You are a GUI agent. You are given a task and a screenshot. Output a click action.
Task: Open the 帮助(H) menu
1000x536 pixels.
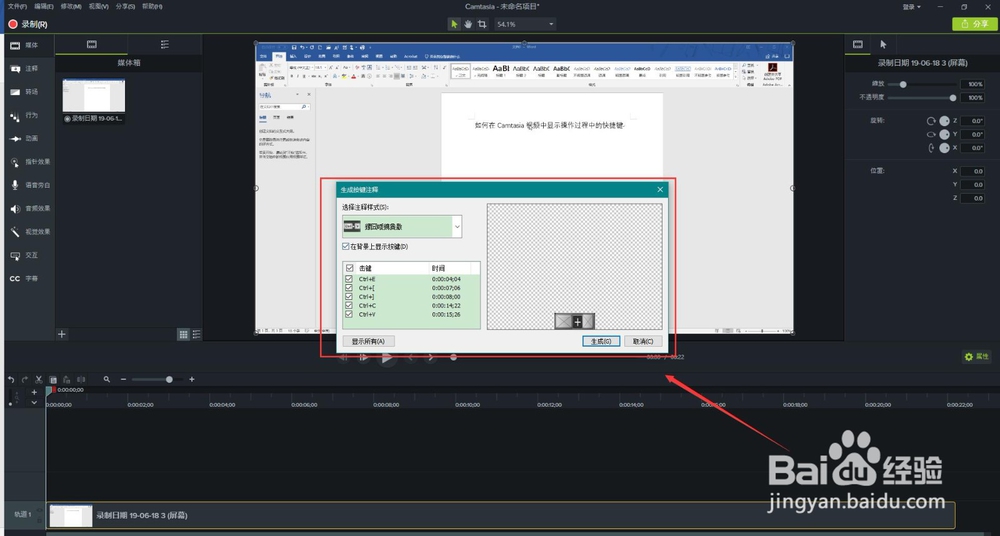pyautogui.click(x=152, y=6)
